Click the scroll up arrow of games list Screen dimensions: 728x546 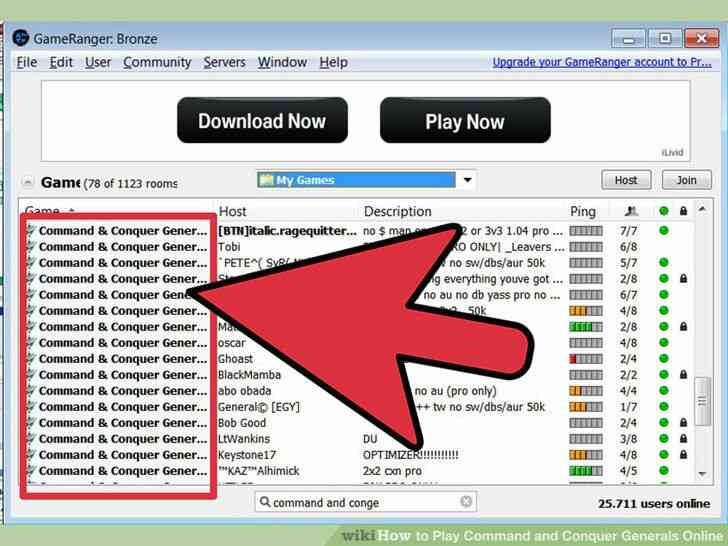pyautogui.click(x=702, y=210)
